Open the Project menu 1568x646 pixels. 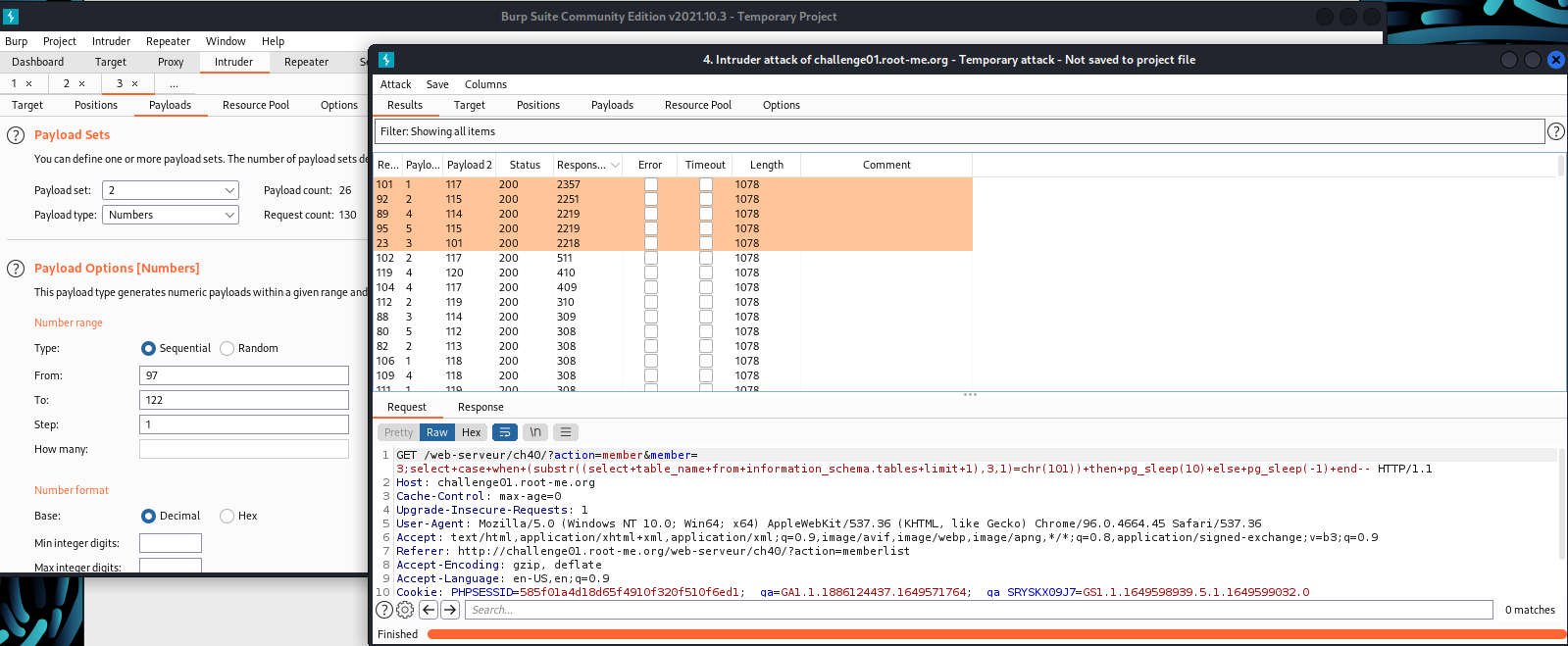(x=60, y=41)
